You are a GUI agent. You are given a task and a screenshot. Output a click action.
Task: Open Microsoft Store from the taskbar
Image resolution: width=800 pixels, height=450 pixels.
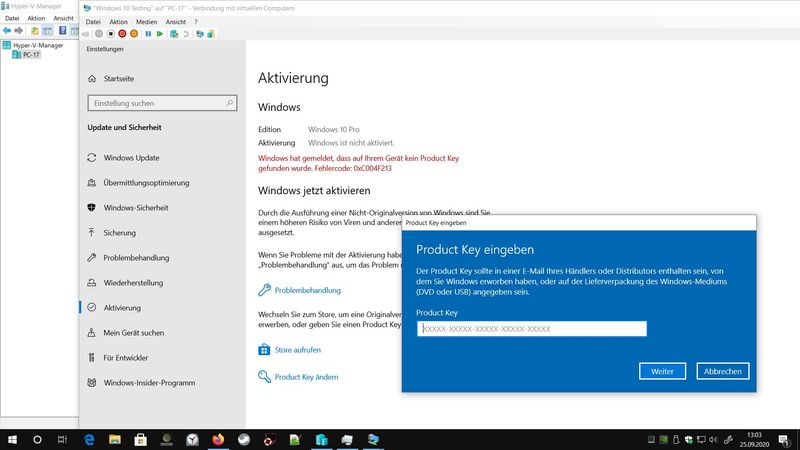(140, 439)
